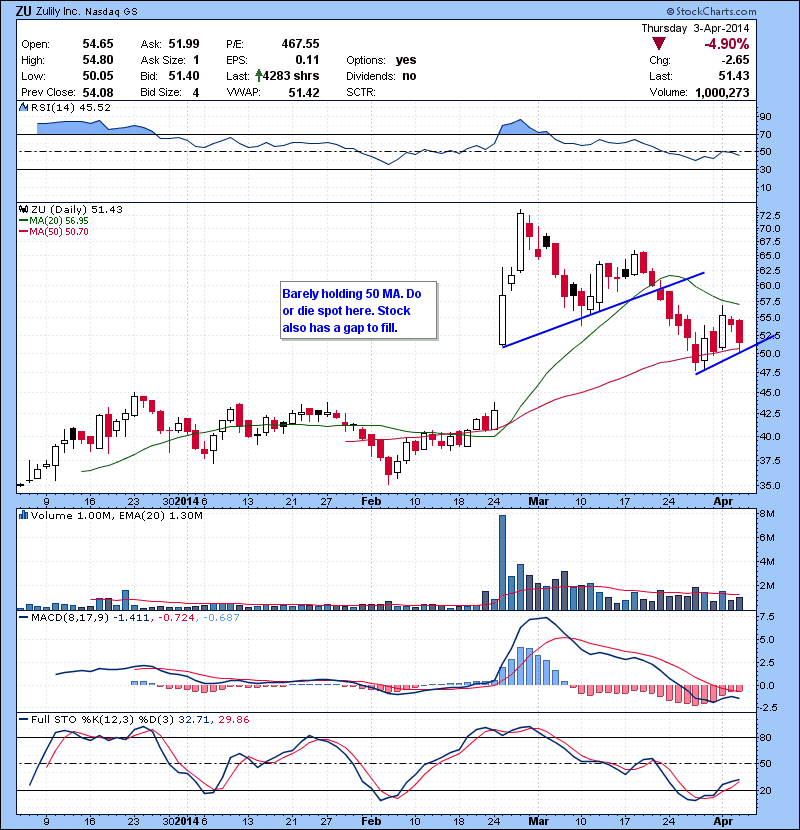Click the Full STO legend line marker
800x830 pixels.
(23, 719)
